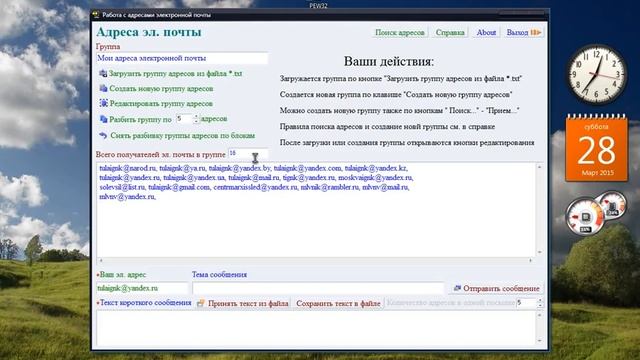Viewport: 640px width, 360px height.
Task: Click 'Сохранить текст в файле' button
Action: 338,303
